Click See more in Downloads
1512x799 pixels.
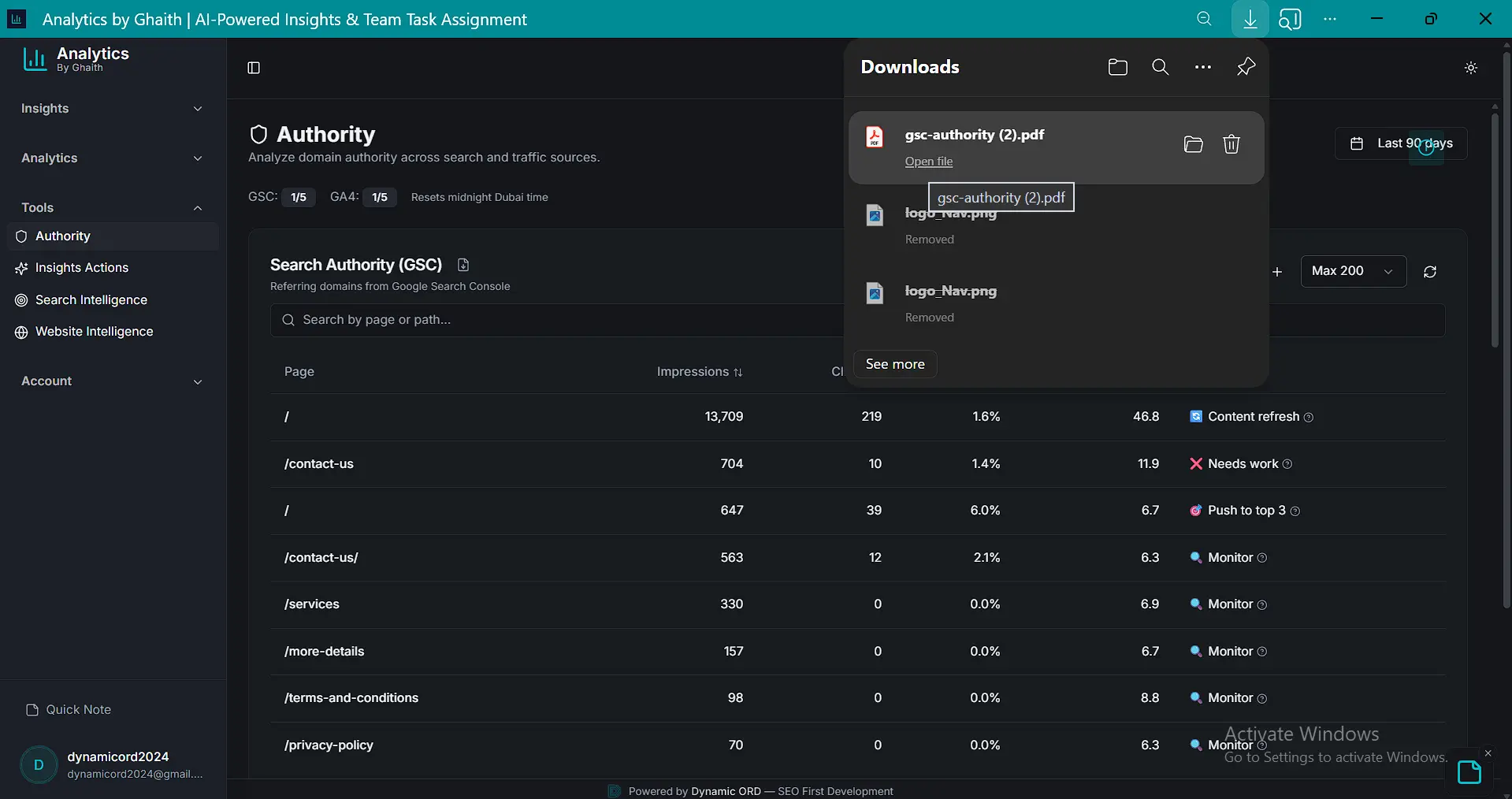click(x=894, y=363)
